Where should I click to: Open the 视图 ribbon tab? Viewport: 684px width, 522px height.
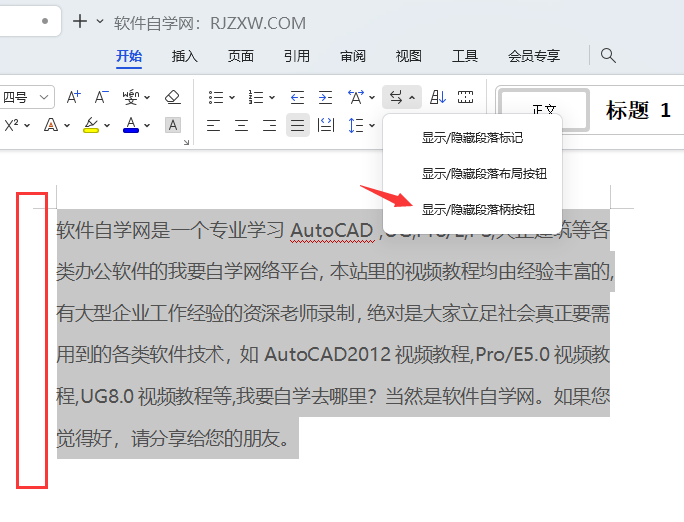click(x=409, y=56)
